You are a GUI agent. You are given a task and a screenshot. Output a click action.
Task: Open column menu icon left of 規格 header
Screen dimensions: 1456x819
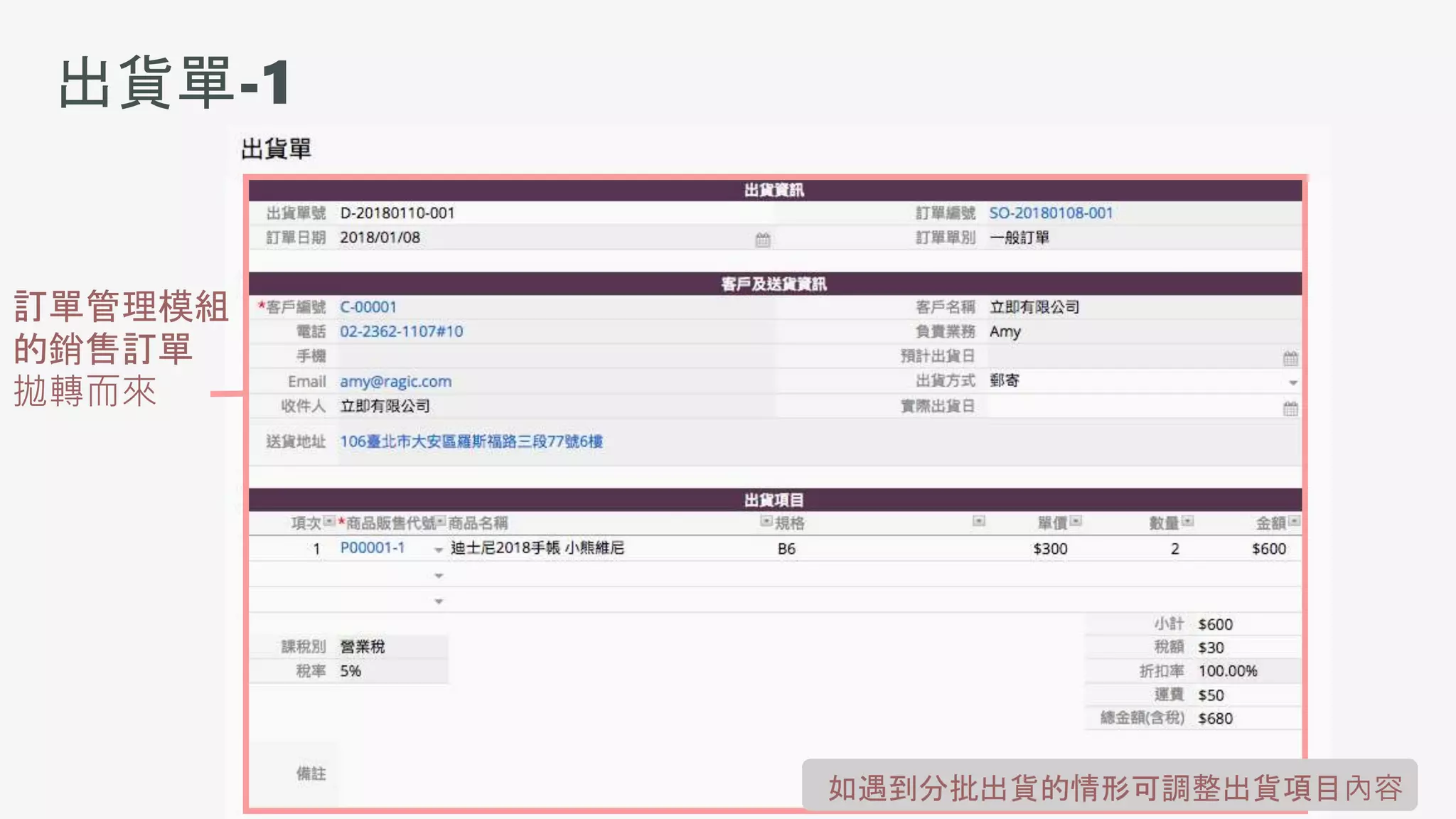tap(766, 521)
